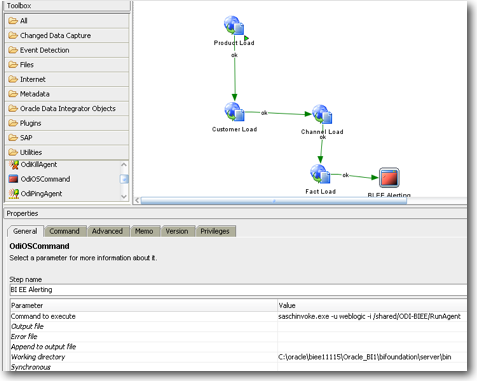Pick the OdiOSCommand tool in toolbox
Viewport: 477px width, 381px height.
point(39,179)
